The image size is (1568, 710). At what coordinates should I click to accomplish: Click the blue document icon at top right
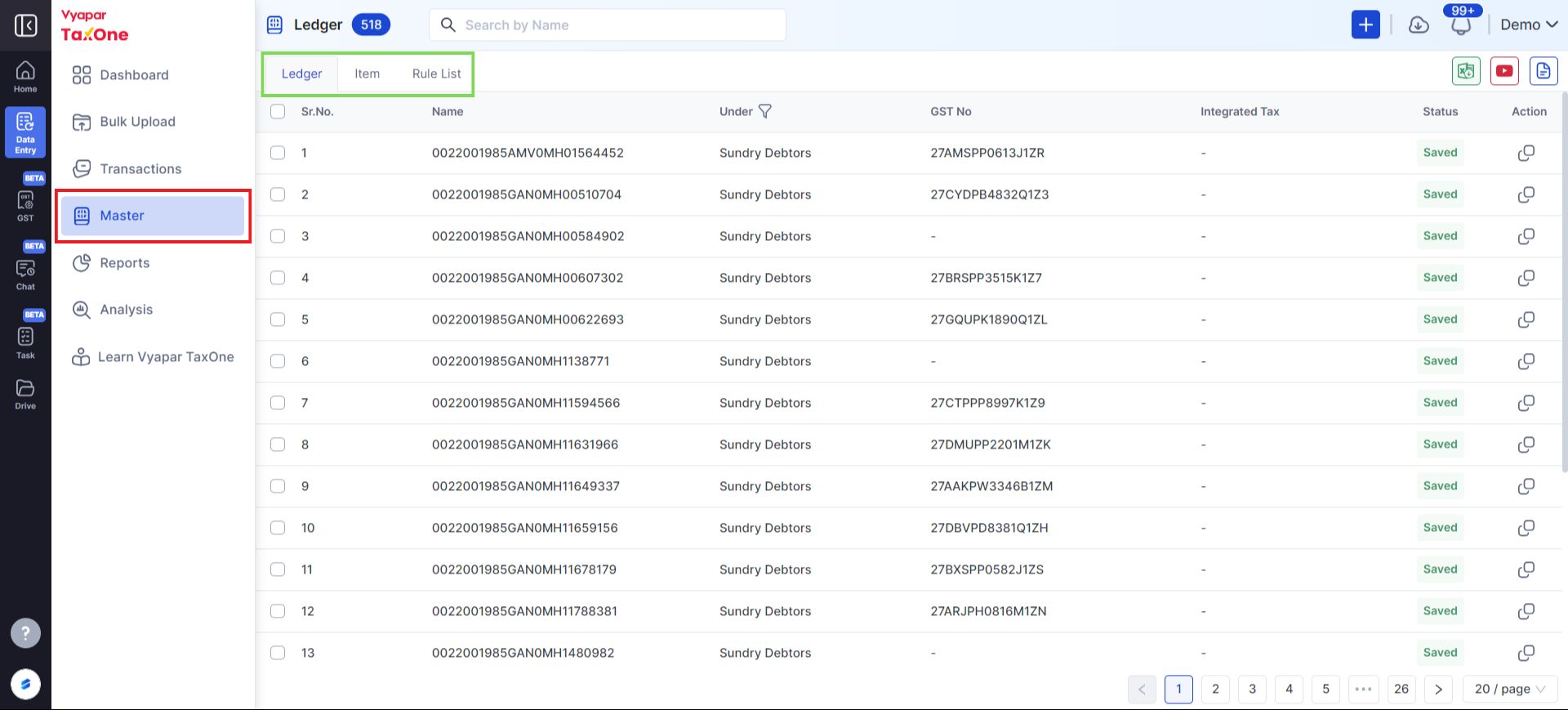[1543, 71]
